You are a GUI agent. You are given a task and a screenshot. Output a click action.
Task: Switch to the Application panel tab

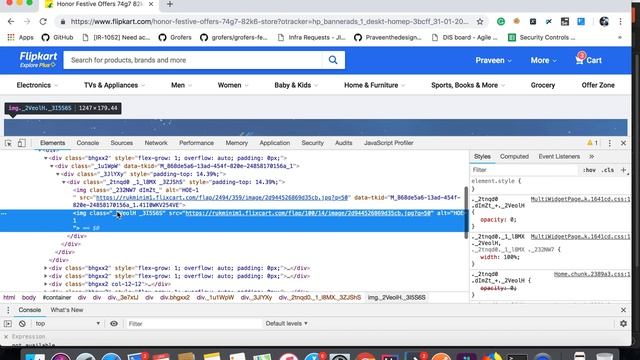pyautogui.click(x=275, y=143)
